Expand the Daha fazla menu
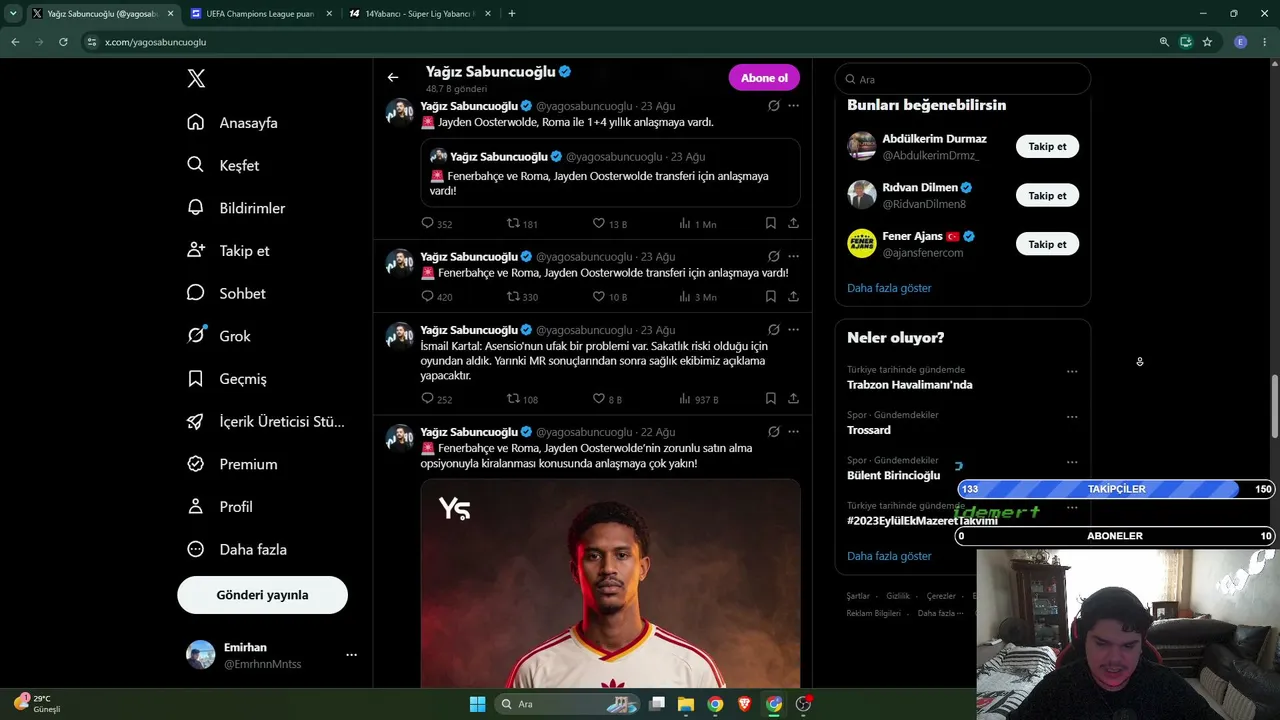The height and width of the screenshot is (720, 1280). click(x=237, y=549)
